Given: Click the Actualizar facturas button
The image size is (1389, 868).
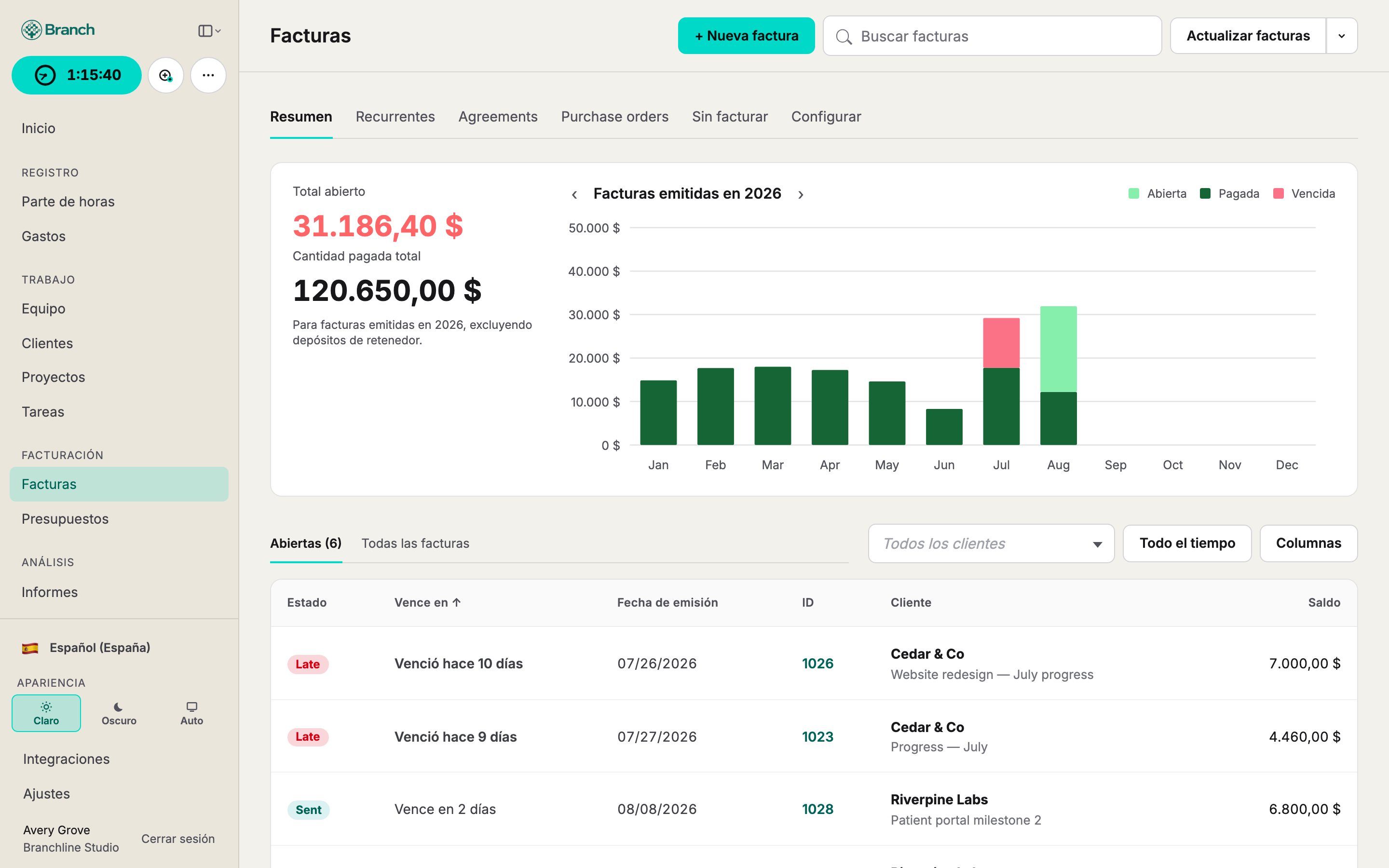Looking at the screenshot, I should [1248, 36].
